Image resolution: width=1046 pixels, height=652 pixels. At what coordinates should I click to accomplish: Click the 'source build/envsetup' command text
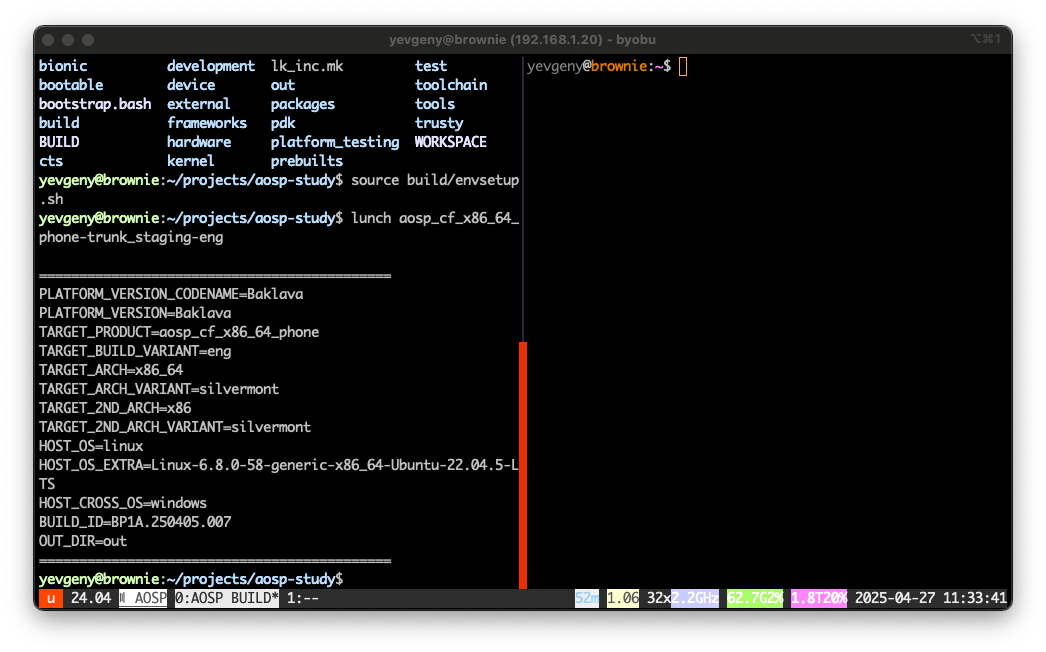435,180
